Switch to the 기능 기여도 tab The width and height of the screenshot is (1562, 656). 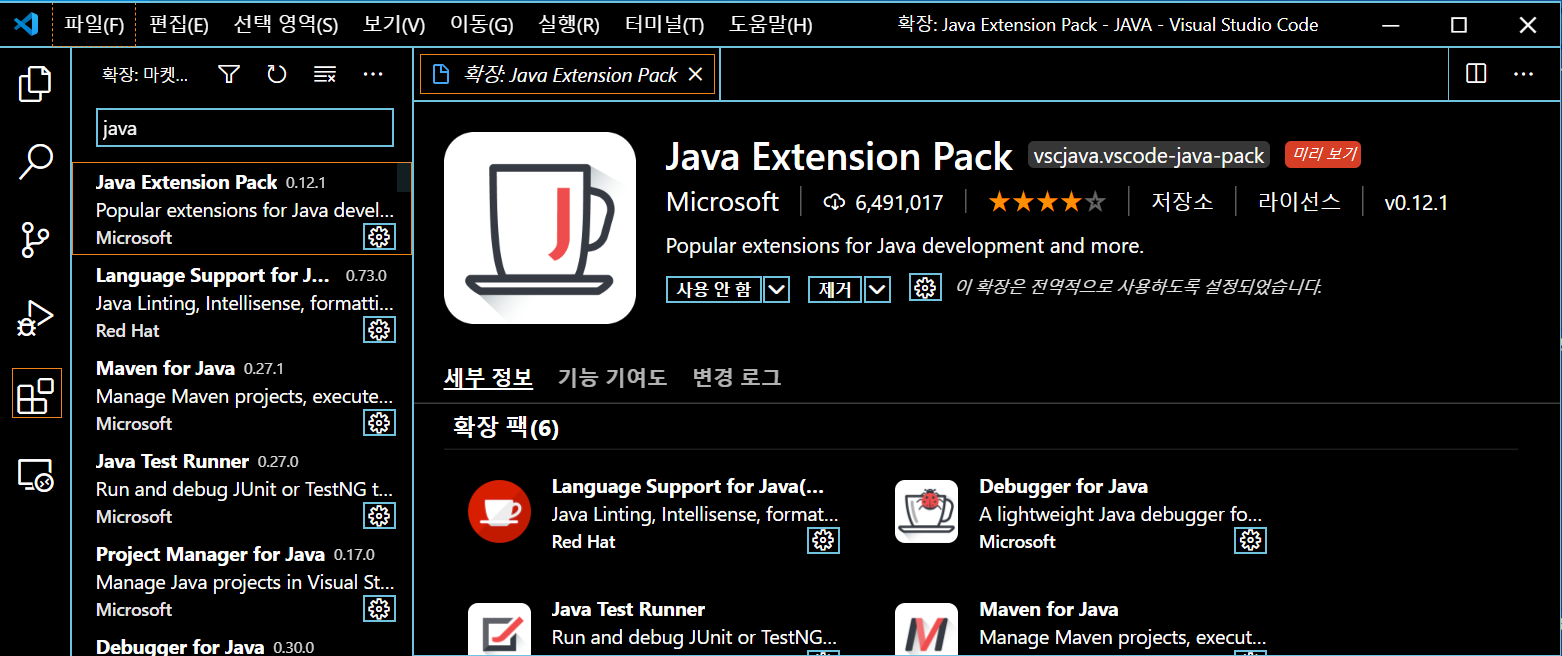point(612,377)
